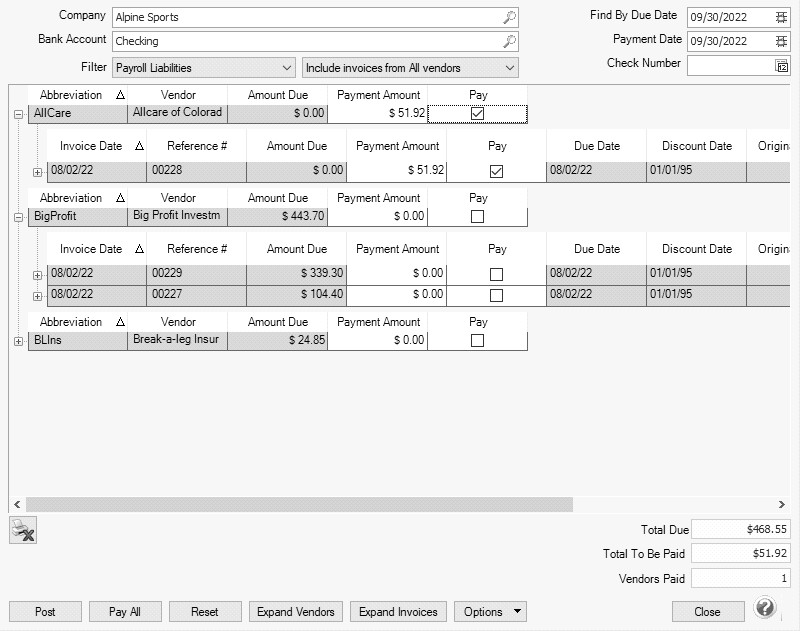
Task: Click the Pay All button
Action: pyautogui.click(x=126, y=612)
